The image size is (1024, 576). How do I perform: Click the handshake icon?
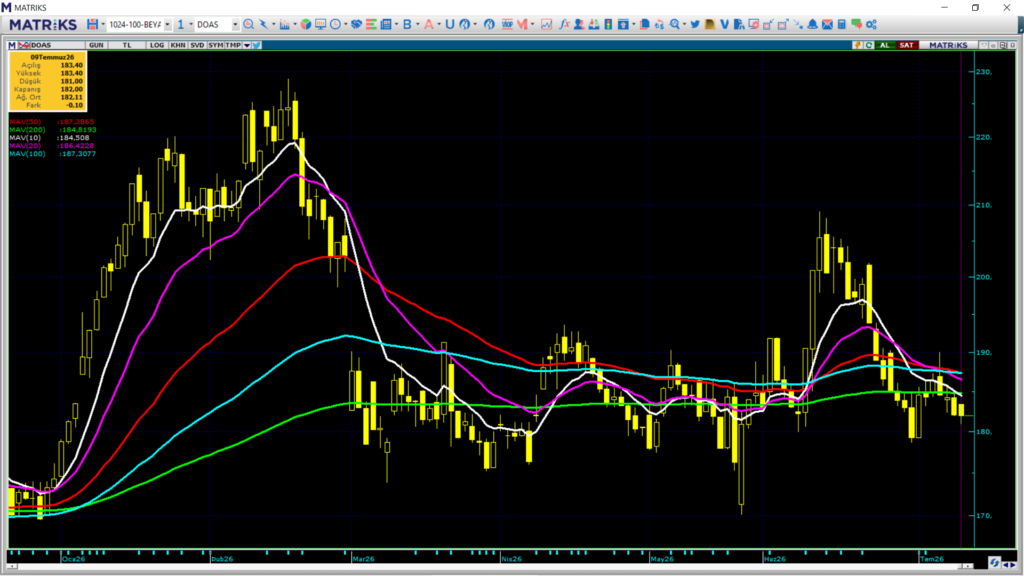coord(357,24)
